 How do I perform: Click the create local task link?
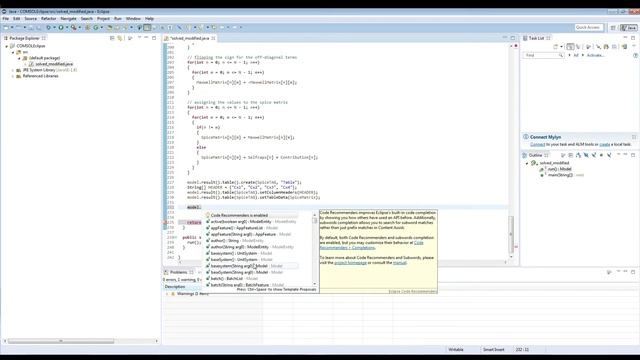[x=604, y=144]
